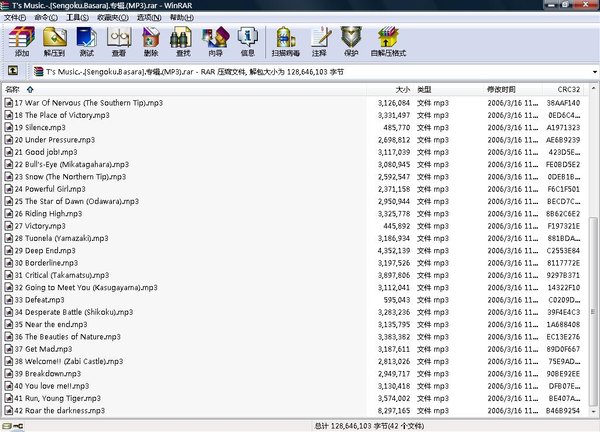Sort by the CRC32 column header
The image size is (600, 432).
click(564, 90)
